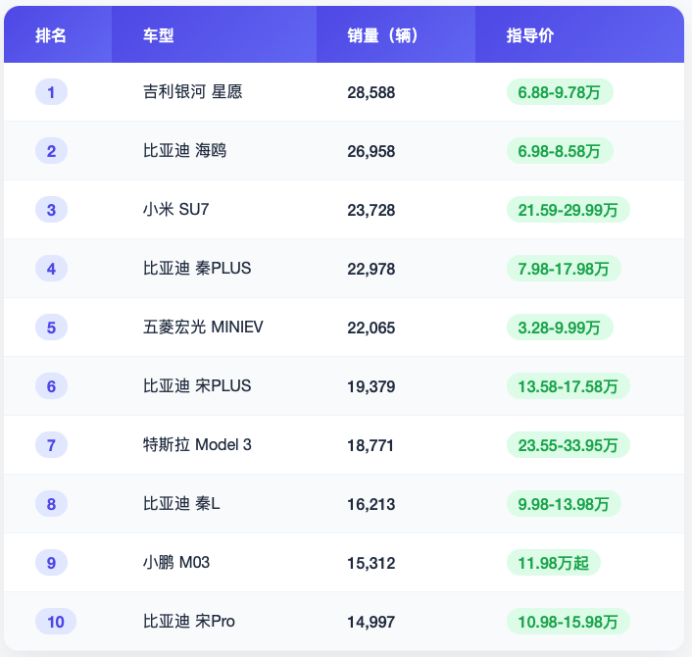Select the 吉利银河 星愿 model name
Image resolution: width=693 pixels, height=657 pixels.
pyautogui.click(x=193, y=92)
